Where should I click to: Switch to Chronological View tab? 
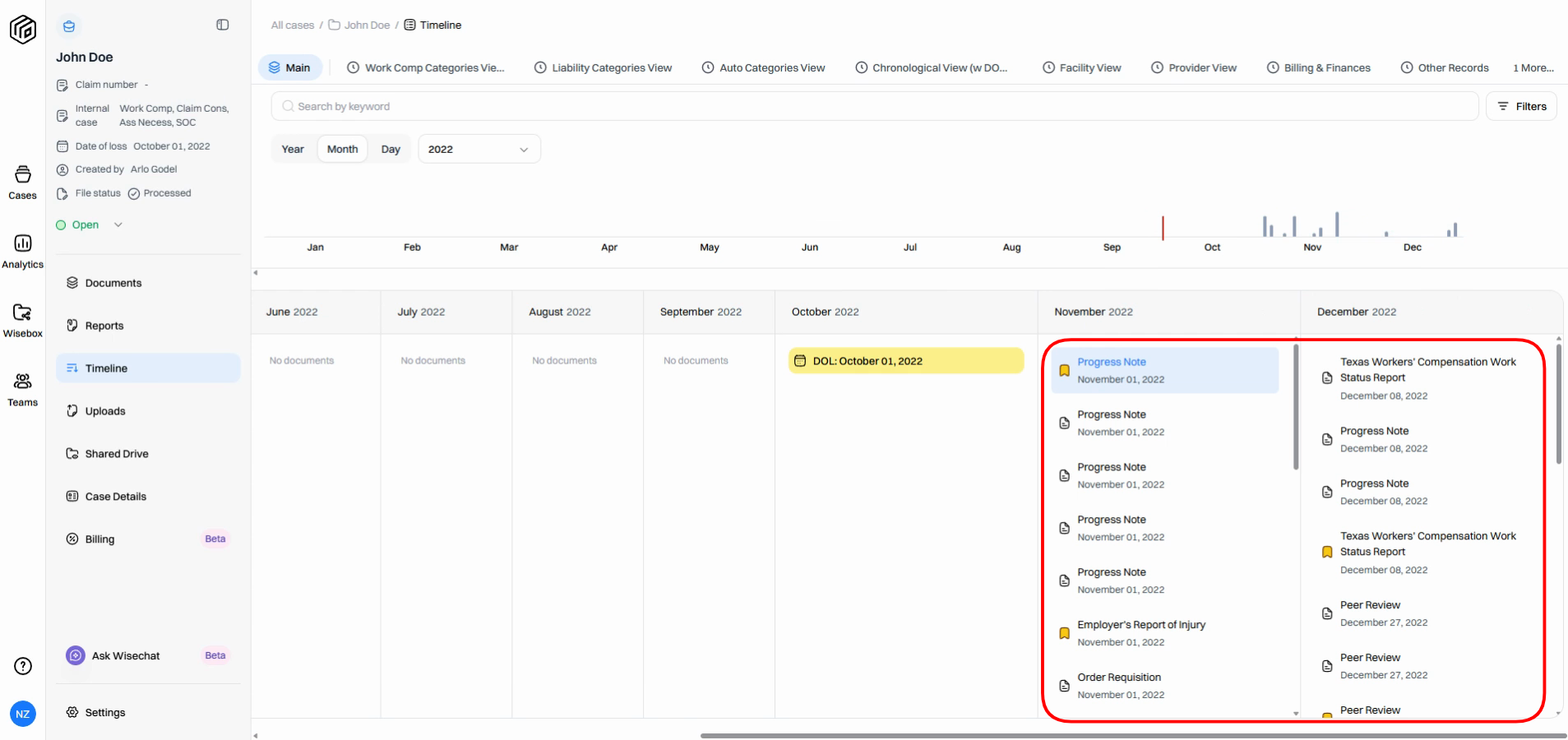pos(931,67)
